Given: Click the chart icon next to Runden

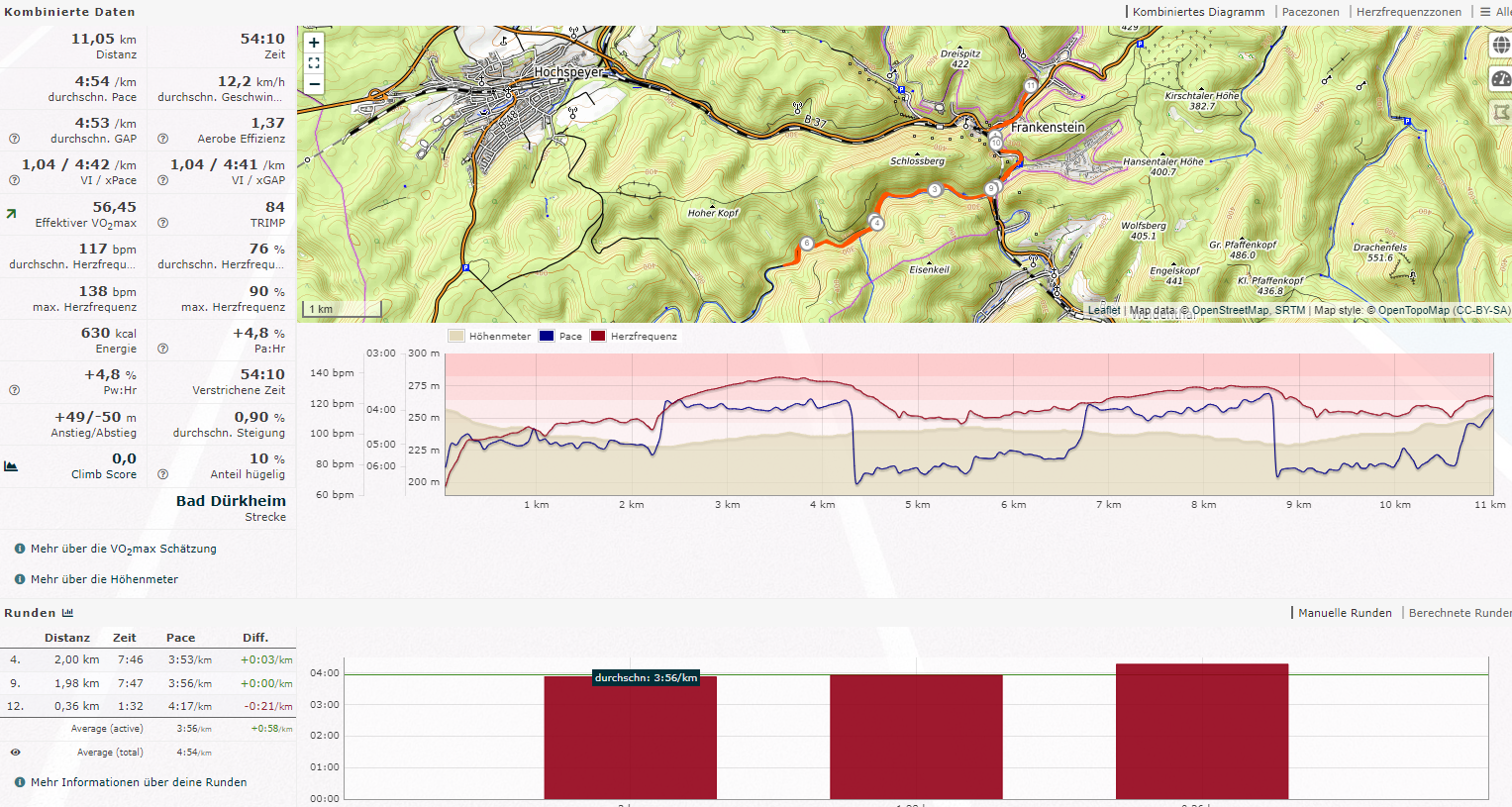Looking at the screenshot, I should [67, 613].
